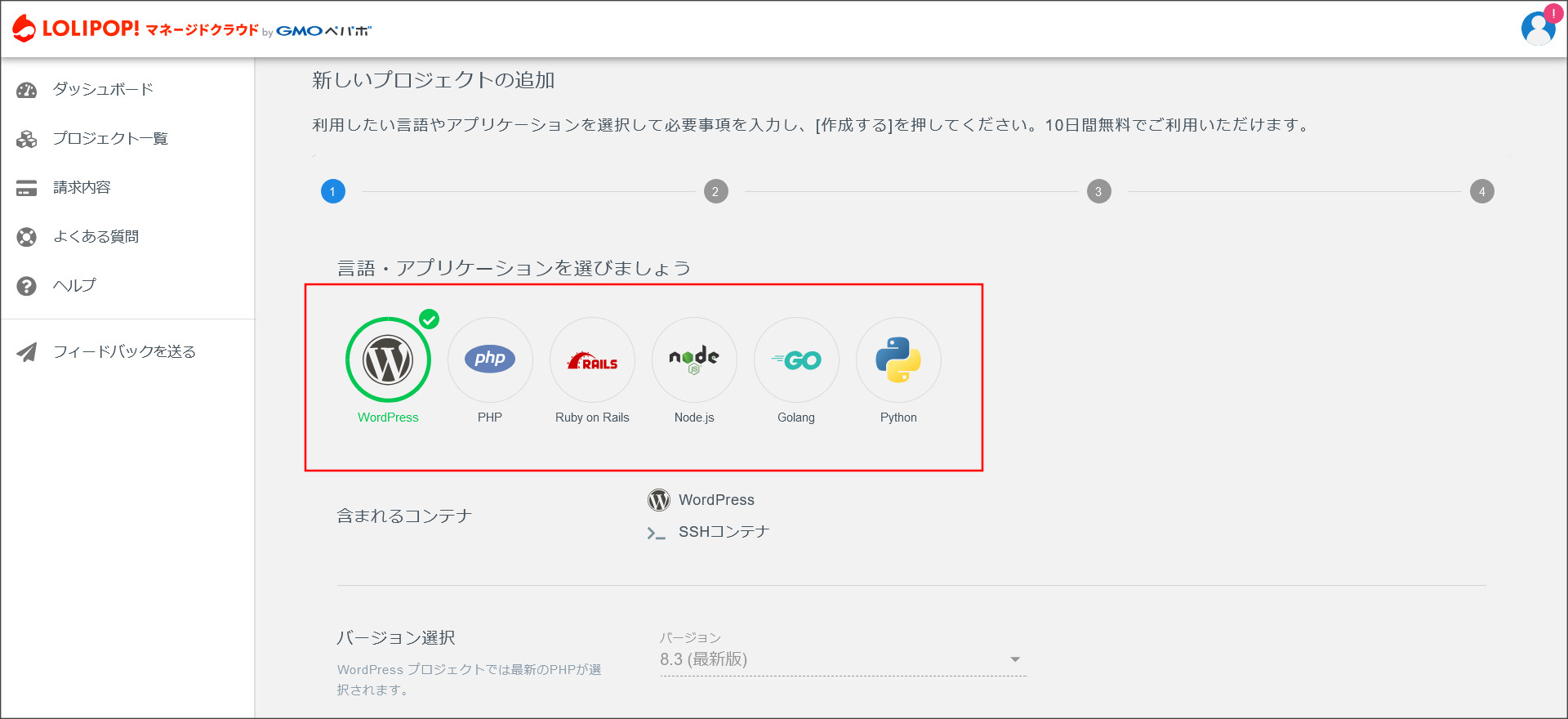Click the Python label text
Screen dimensions: 1568x719
click(898, 418)
